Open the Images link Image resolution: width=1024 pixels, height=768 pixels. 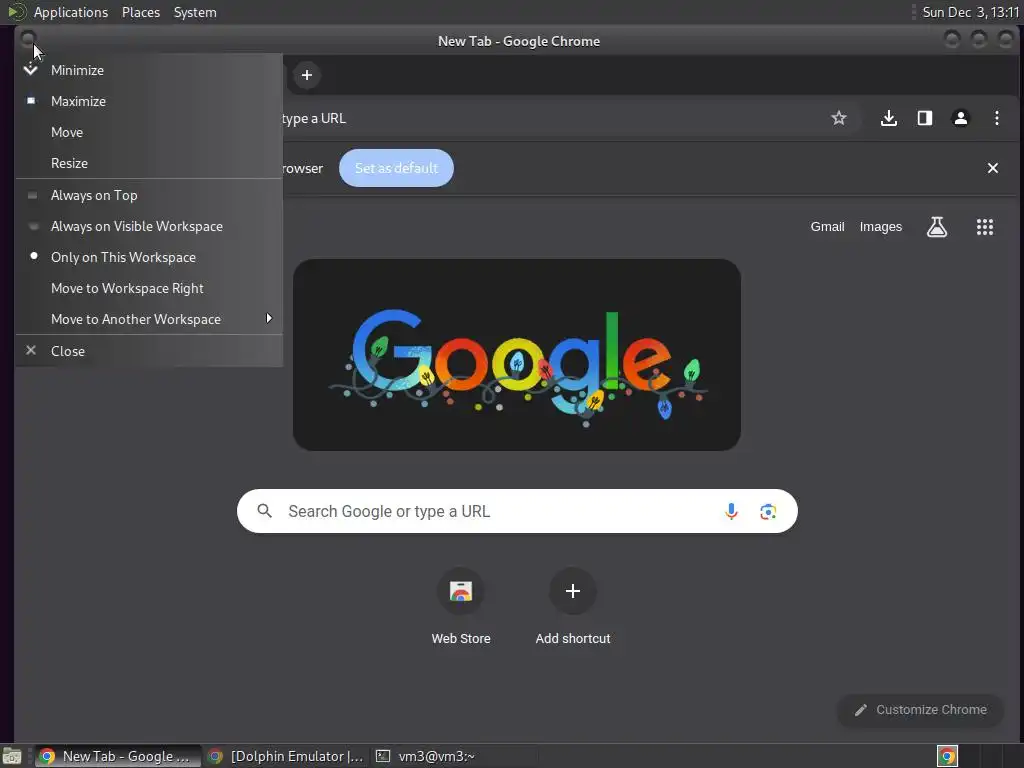880,227
